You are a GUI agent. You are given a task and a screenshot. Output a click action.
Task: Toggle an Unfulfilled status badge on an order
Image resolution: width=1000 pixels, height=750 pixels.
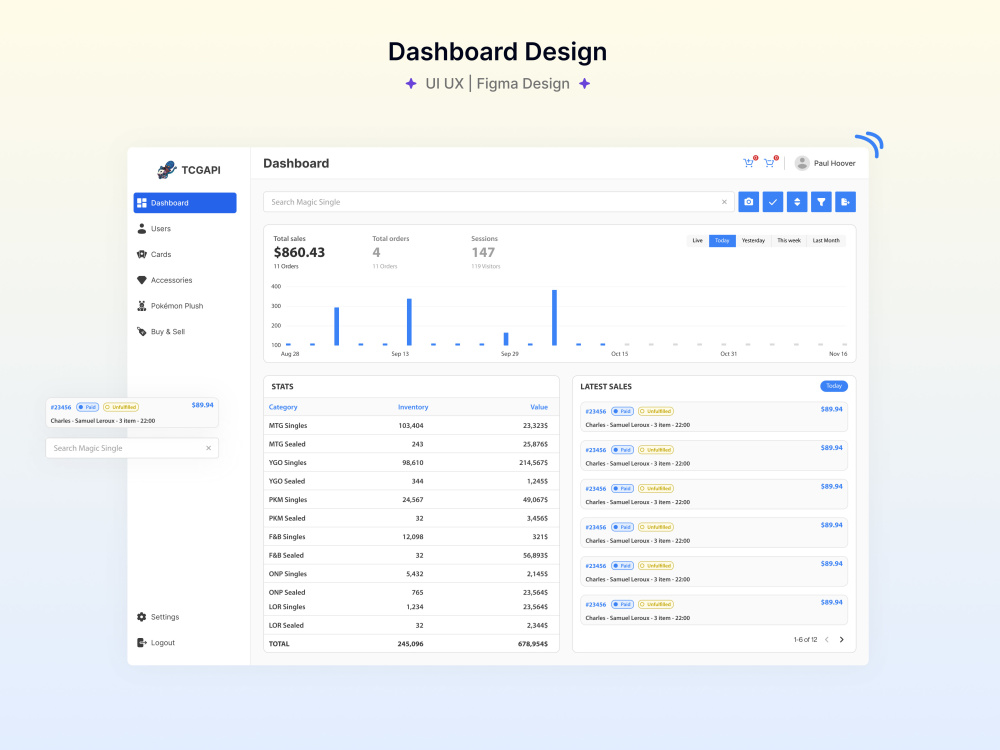coord(656,411)
